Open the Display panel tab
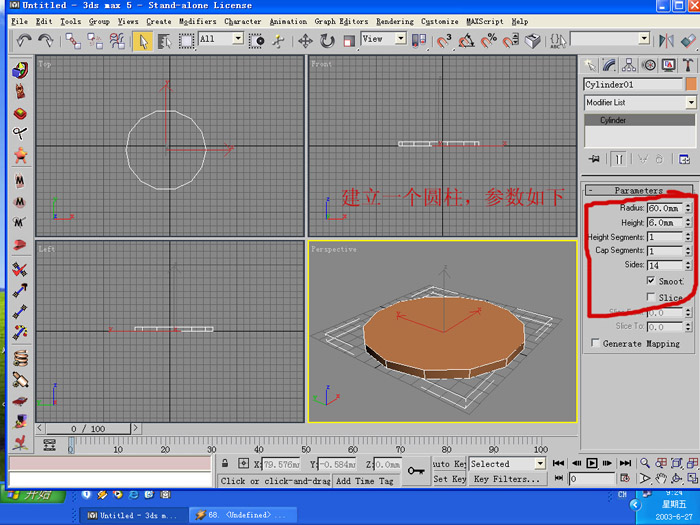Viewport: 700px width, 525px height. click(668, 65)
